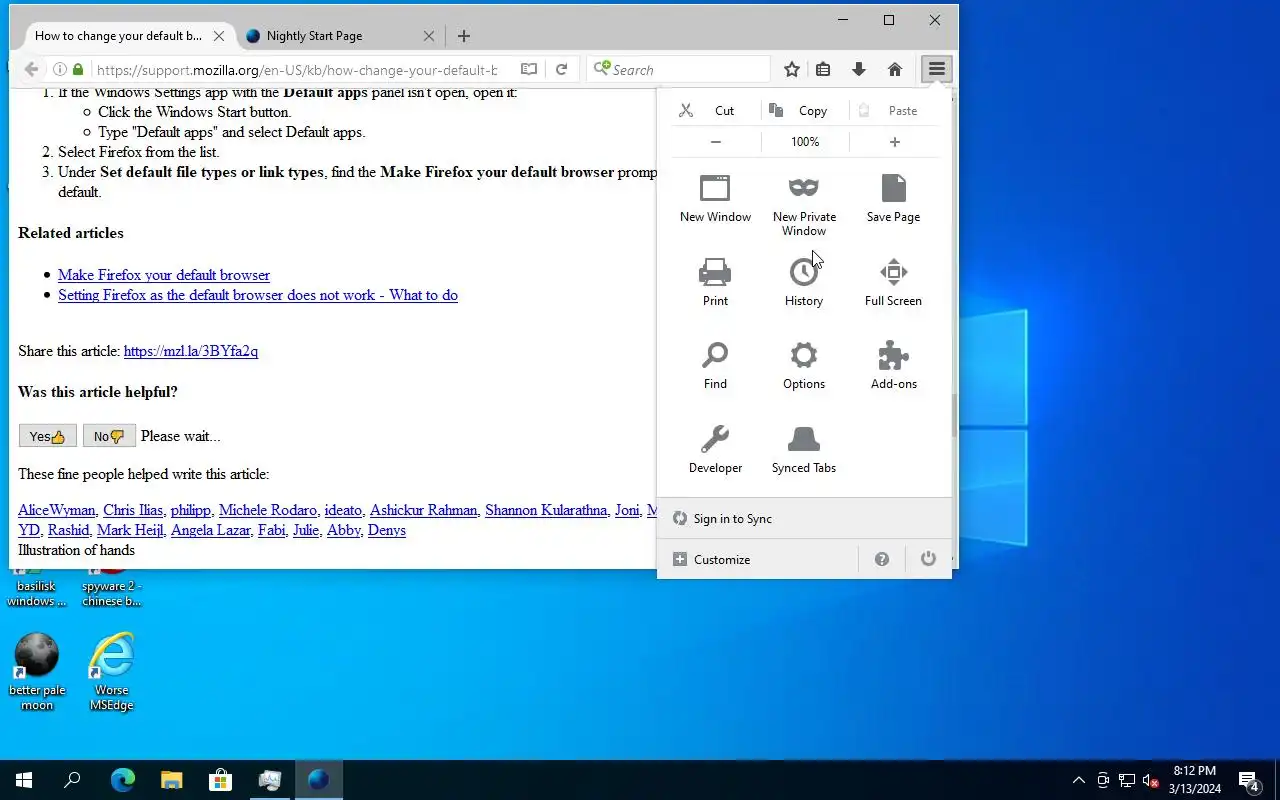Screen dimensions: 1280x800
Task: Click the taskbar clock showing 8:12 PM
Action: click(1195, 780)
